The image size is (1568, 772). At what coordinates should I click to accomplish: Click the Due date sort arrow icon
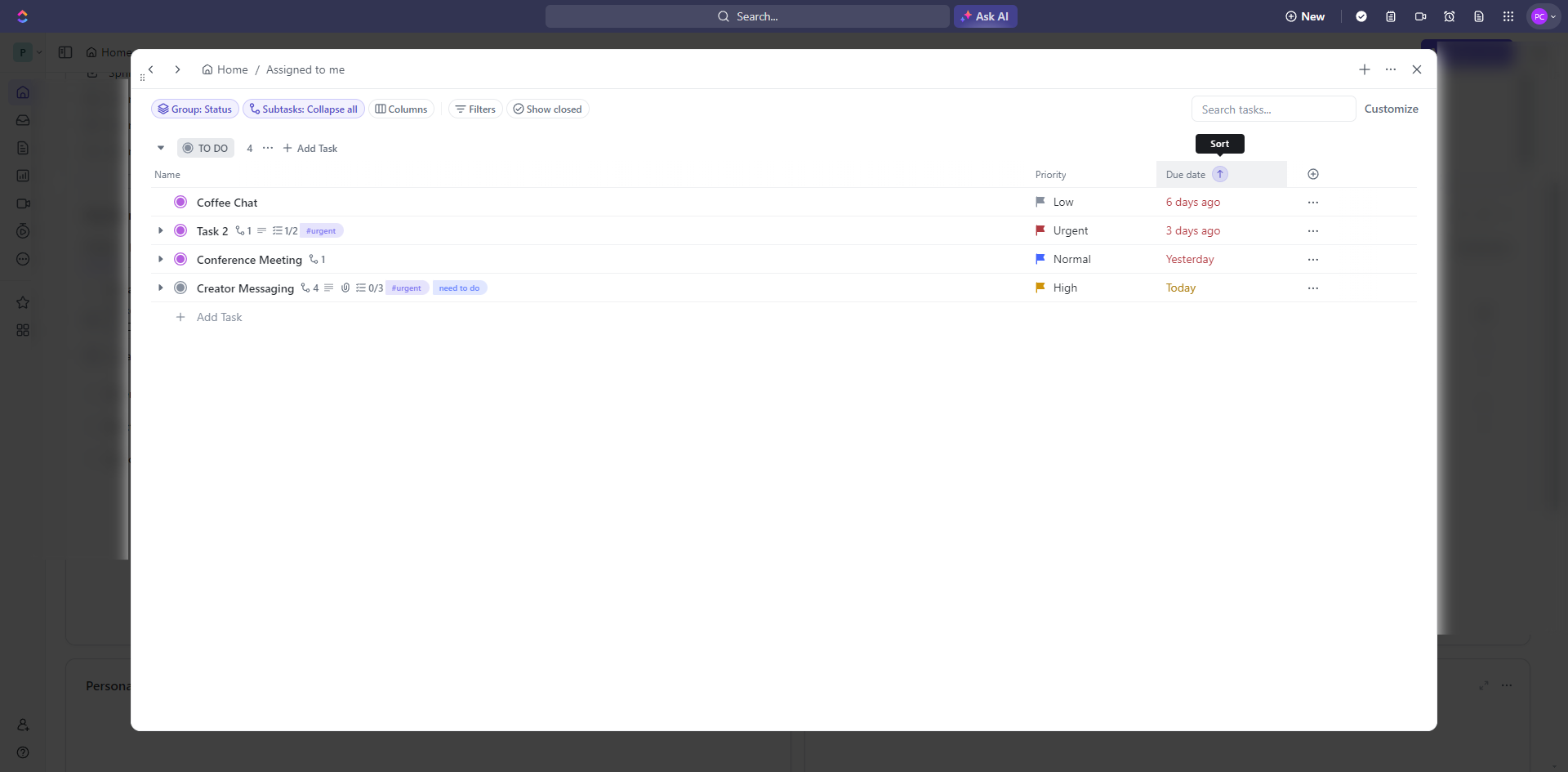click(1220, 174)
